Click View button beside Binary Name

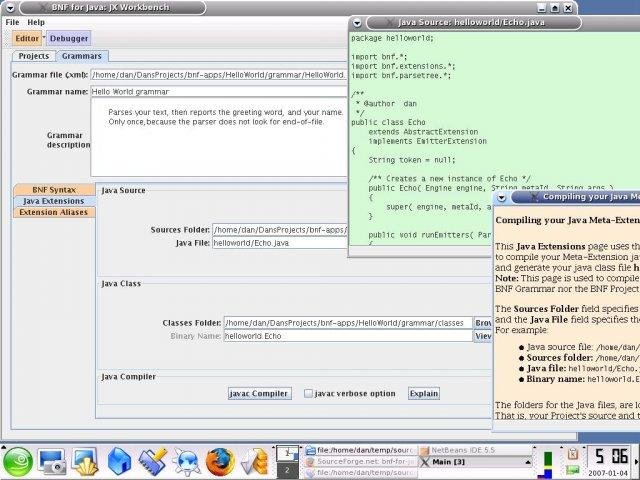[x=483, y=336]
